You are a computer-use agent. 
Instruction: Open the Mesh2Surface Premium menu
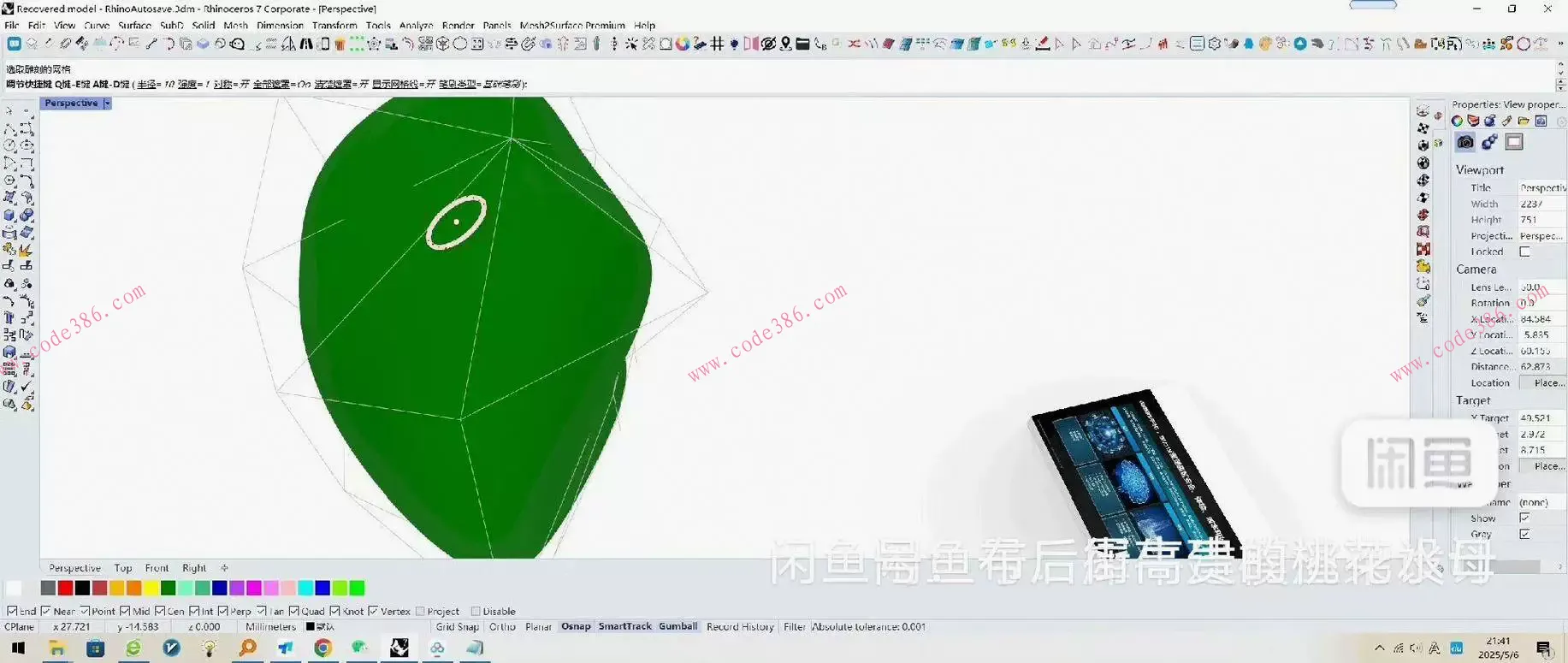[x=572, y=26]
